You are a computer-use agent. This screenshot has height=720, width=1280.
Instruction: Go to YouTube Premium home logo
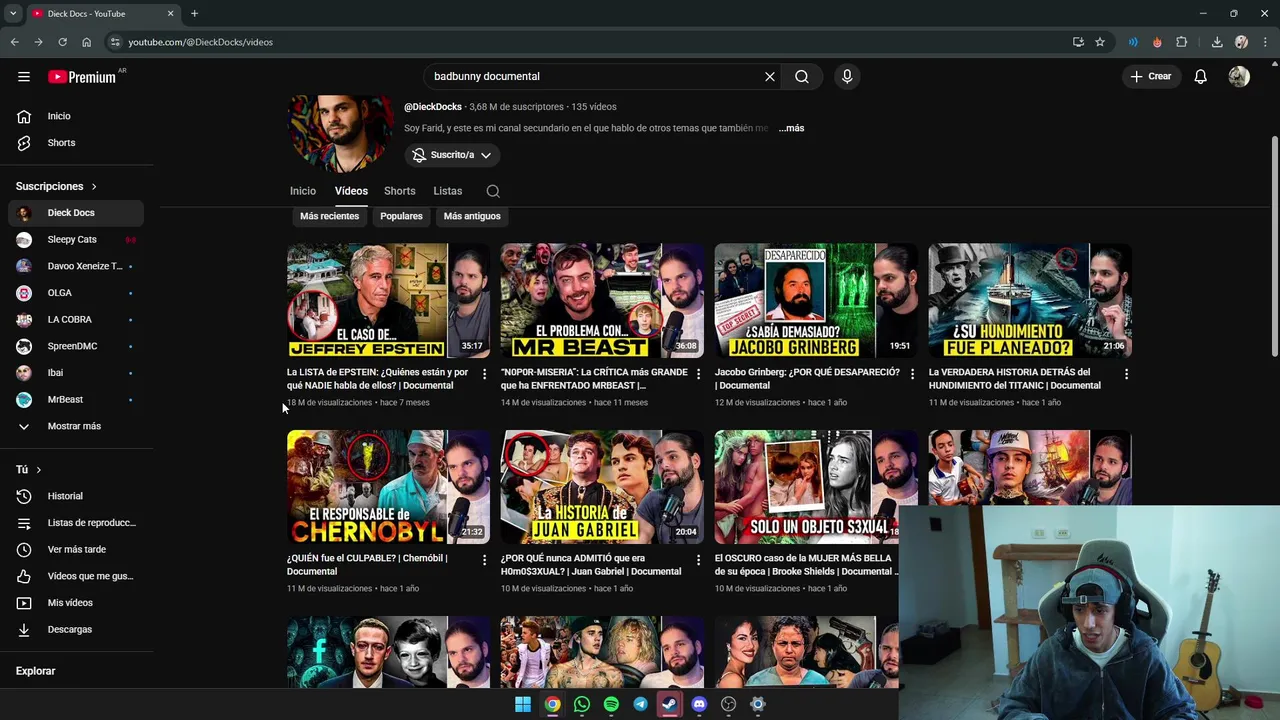pos(82,76)
